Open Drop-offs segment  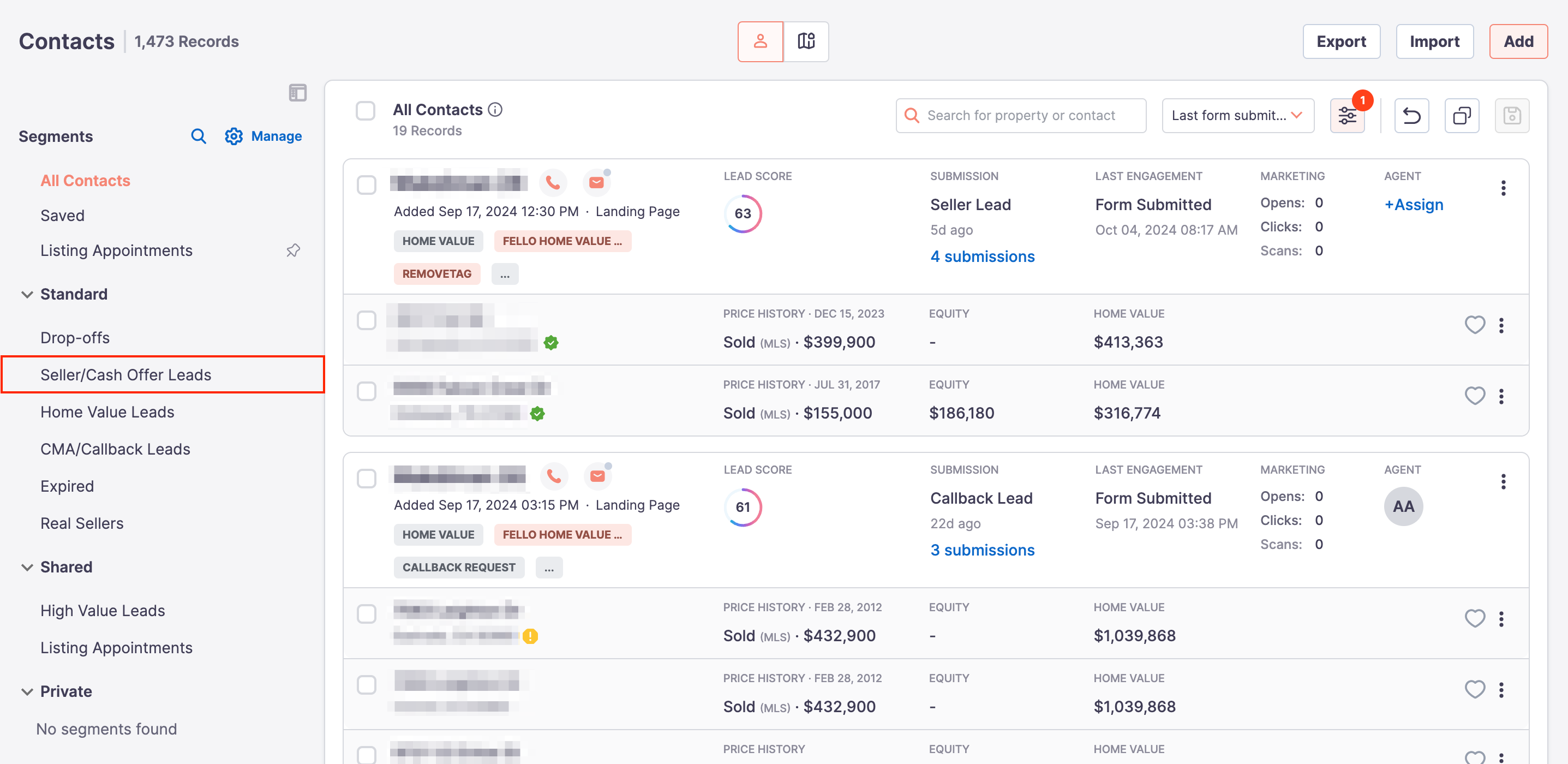(75, 338)
